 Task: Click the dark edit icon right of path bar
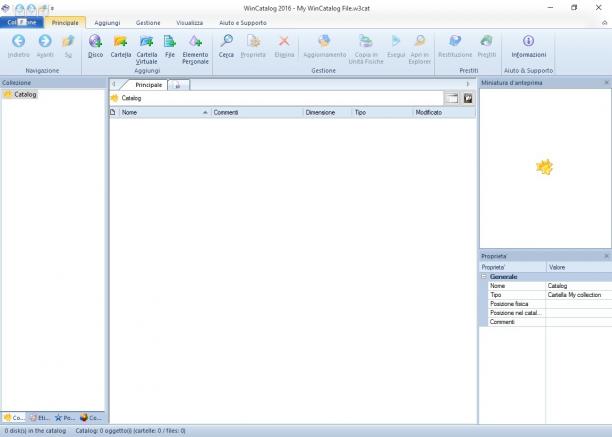coord(468,98)
